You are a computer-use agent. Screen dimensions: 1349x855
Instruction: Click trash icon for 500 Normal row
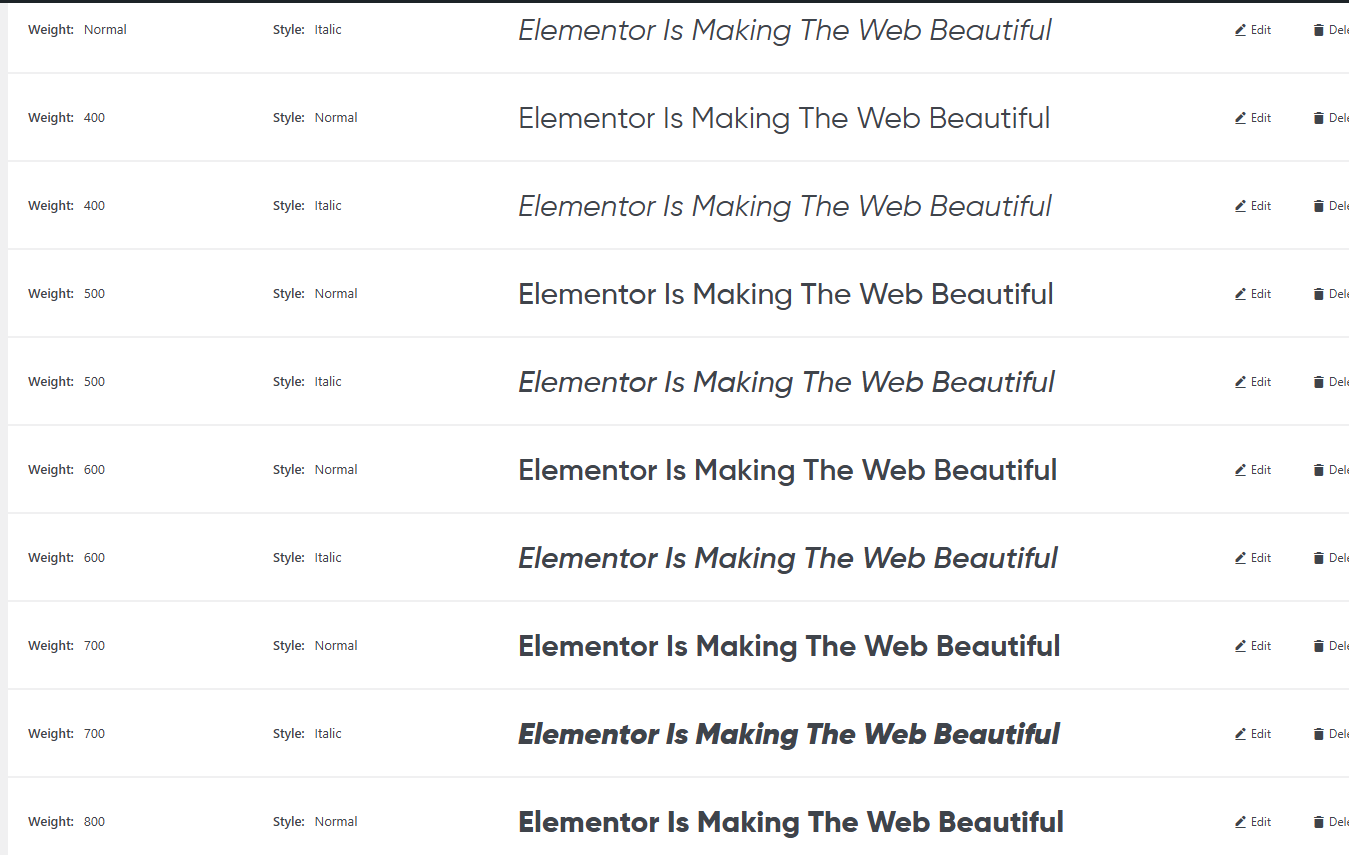coord(1318,294)
